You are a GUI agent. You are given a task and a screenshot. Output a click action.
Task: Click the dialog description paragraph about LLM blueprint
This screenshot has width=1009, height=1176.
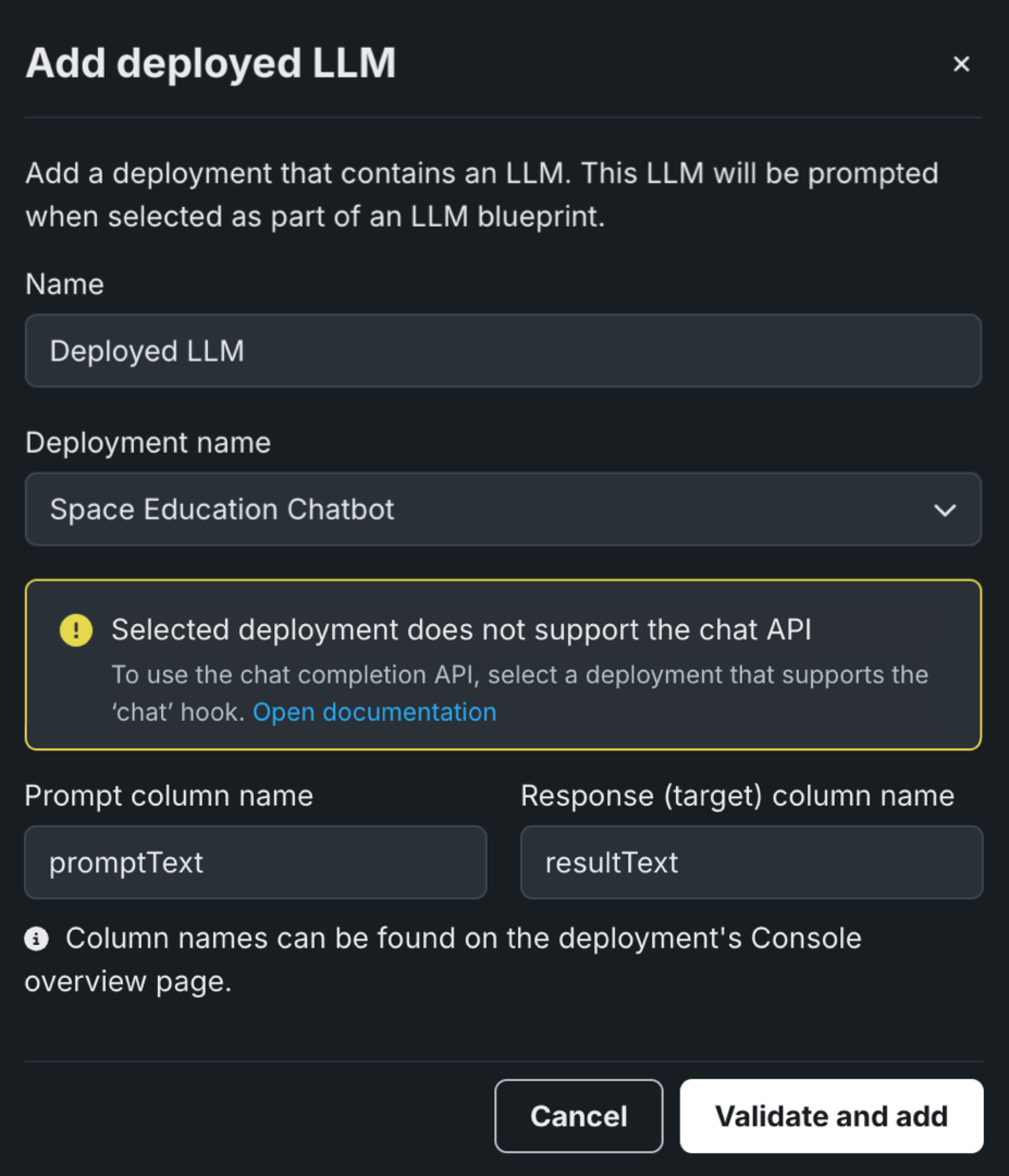pos(481,195)
